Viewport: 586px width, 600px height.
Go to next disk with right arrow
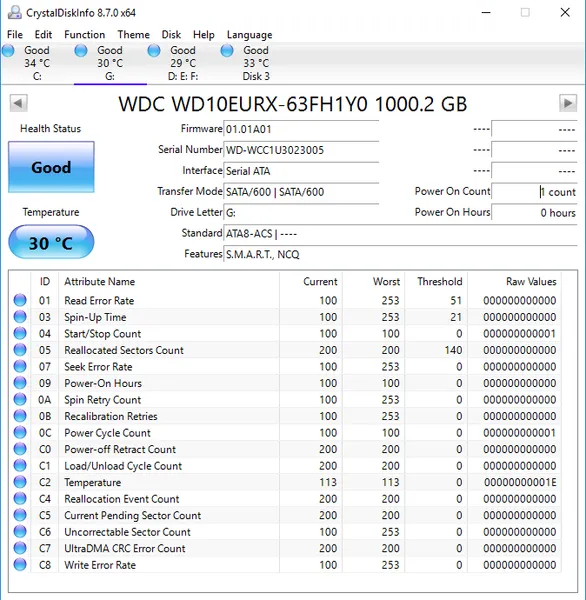pos(568,103)
